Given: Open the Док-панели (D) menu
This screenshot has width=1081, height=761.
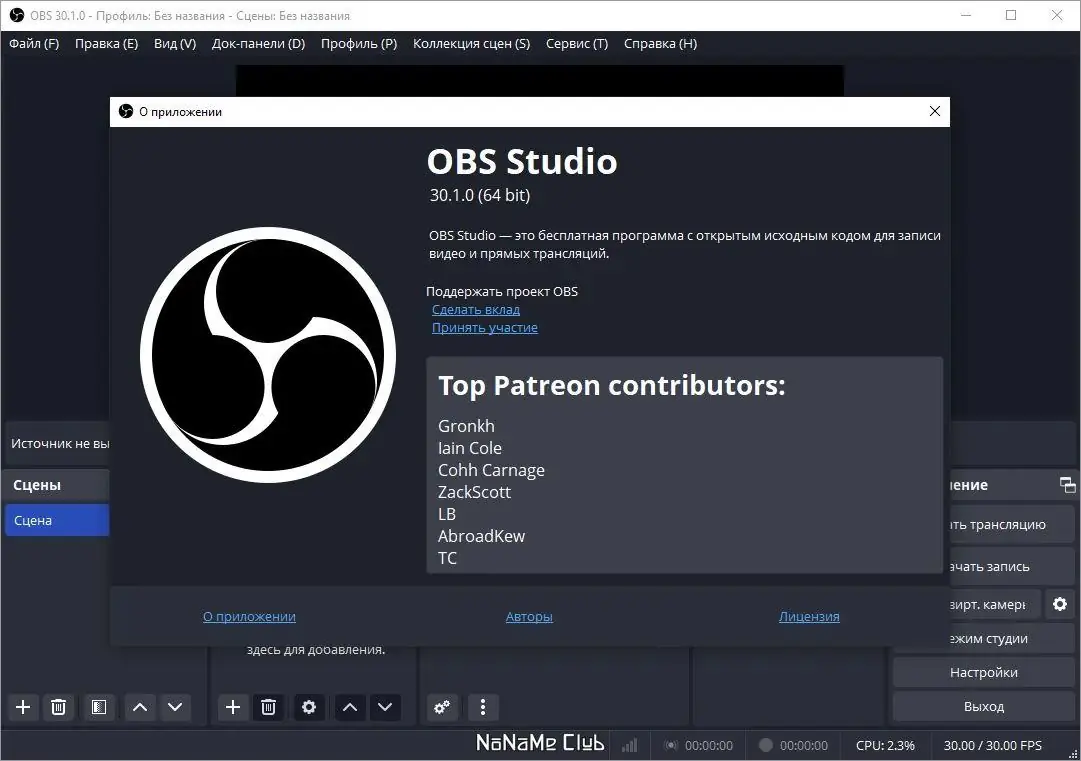Looking at the screenshot, I should [259, 43].
